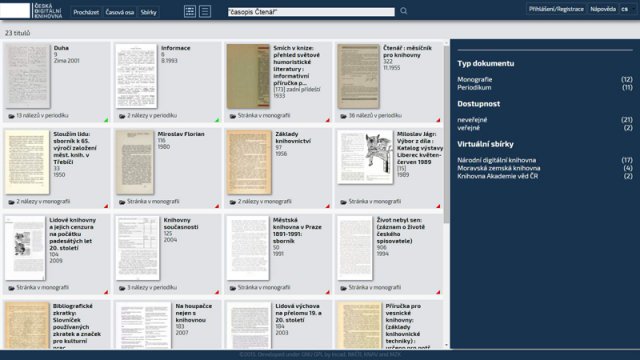Switch to list view

(205, 11)
